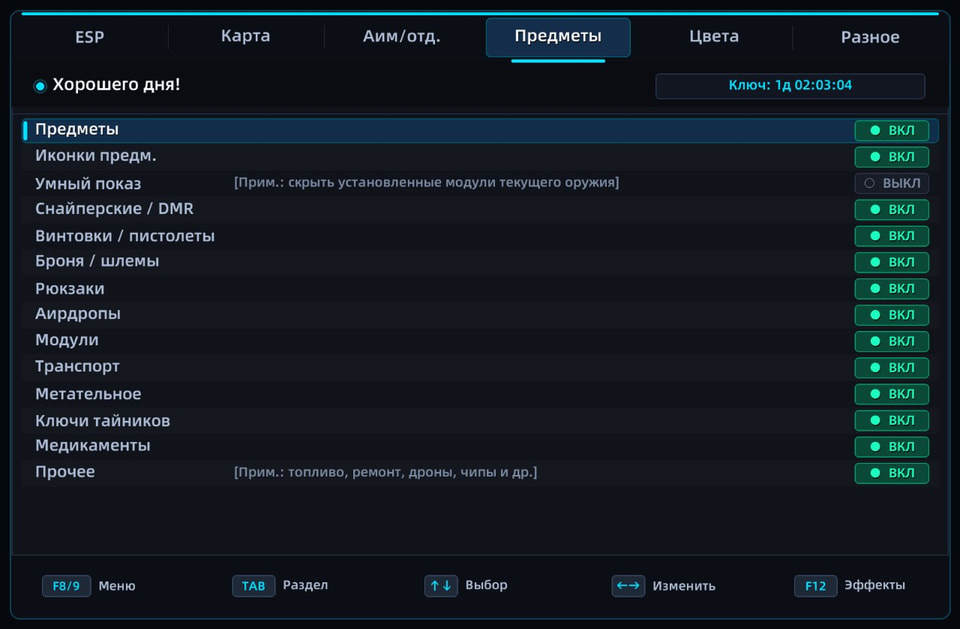Open the ESP tab

89,37
